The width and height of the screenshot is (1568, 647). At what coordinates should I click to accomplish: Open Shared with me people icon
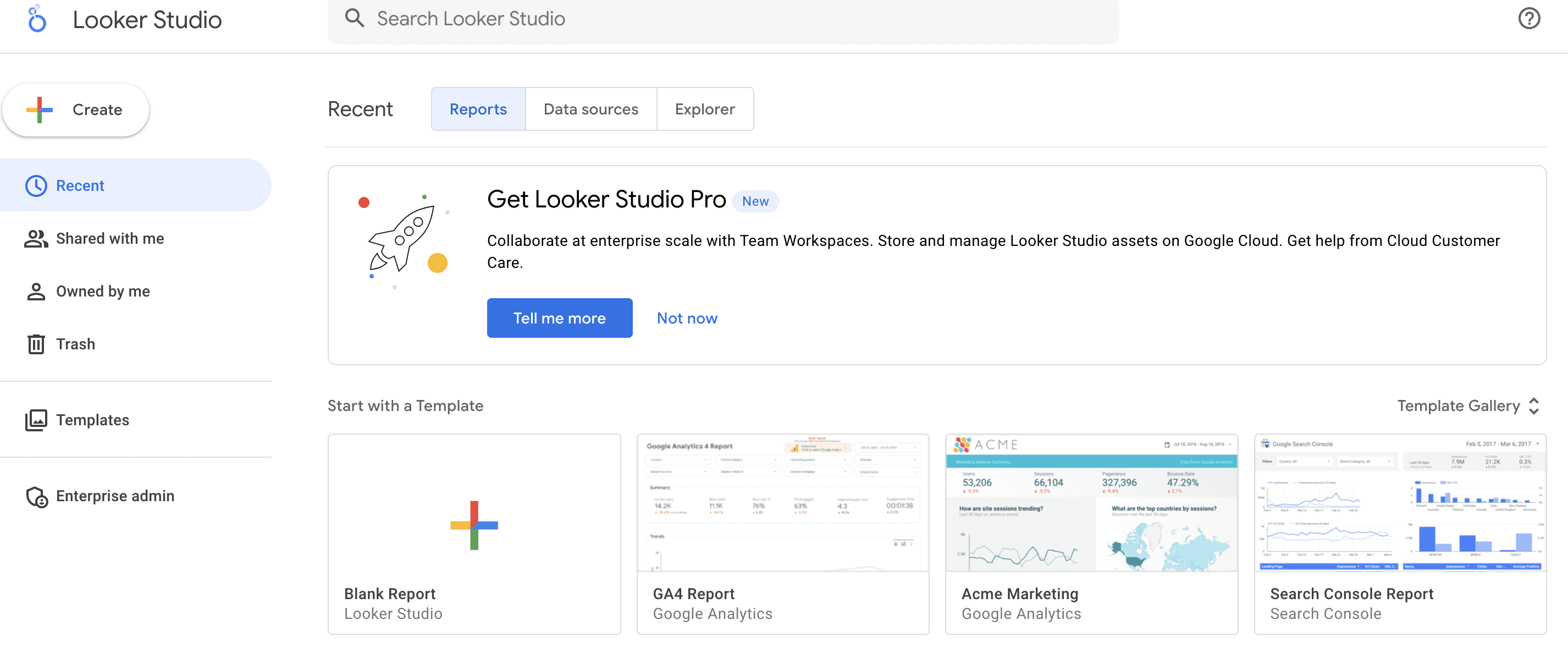click(x=36, y=239)
